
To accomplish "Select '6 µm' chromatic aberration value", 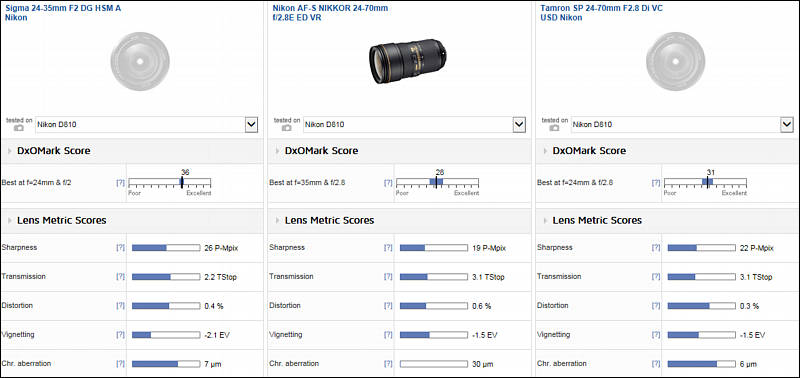I will tap(749, 364).
